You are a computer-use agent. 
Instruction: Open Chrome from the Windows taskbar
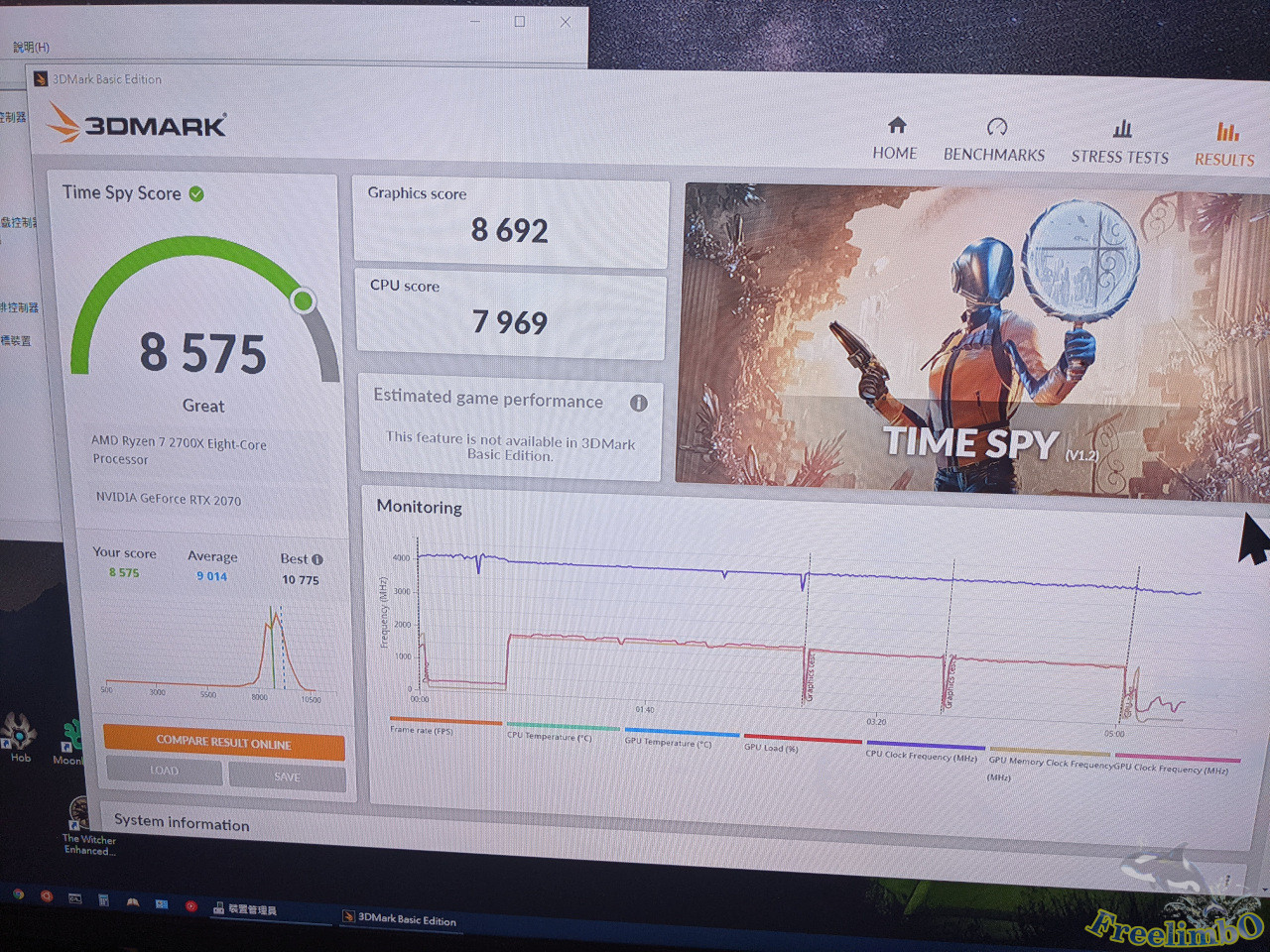point(18,894)
